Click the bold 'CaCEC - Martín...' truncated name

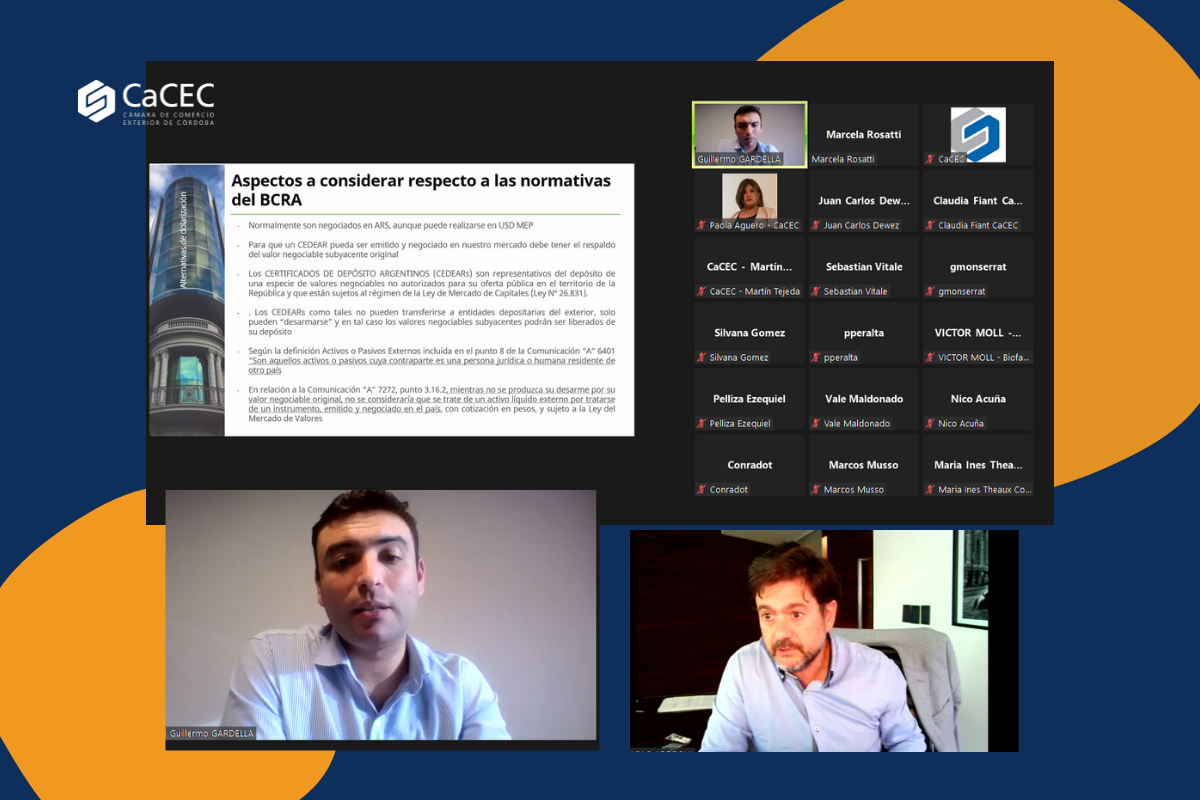pyautogui.click(x=749, y=267)
